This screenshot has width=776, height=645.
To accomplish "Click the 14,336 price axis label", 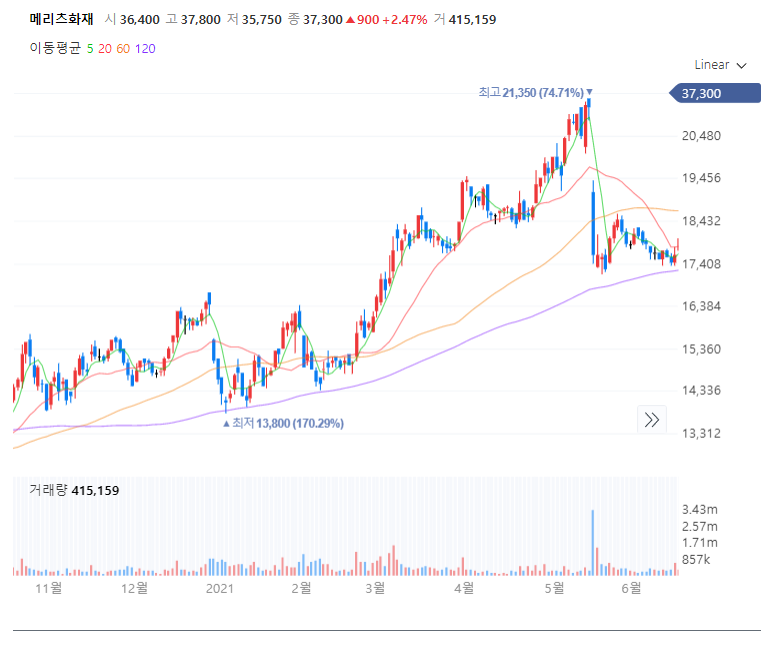I will 701,391.
